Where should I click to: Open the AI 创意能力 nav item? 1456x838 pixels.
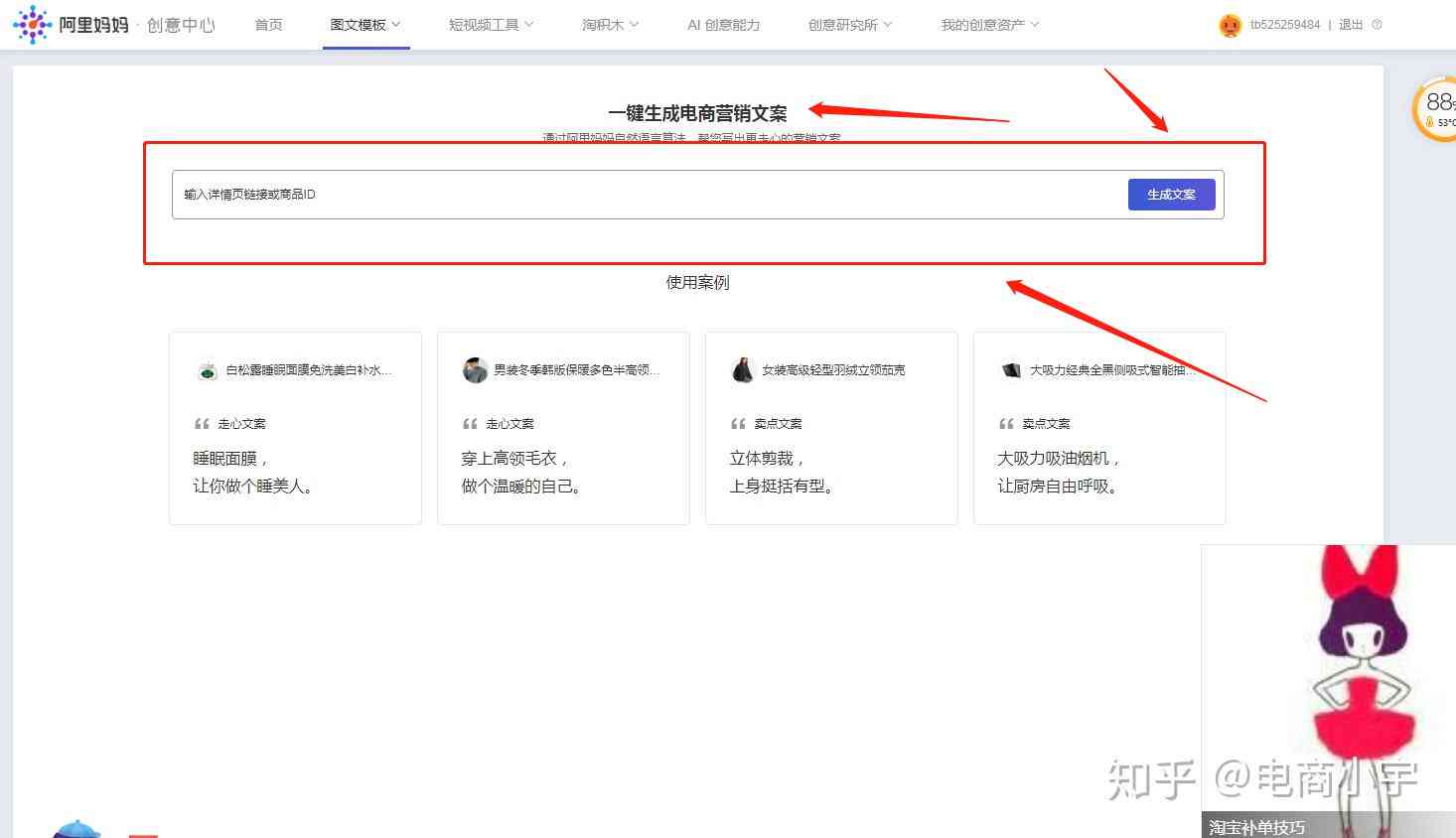coord(723,25)
